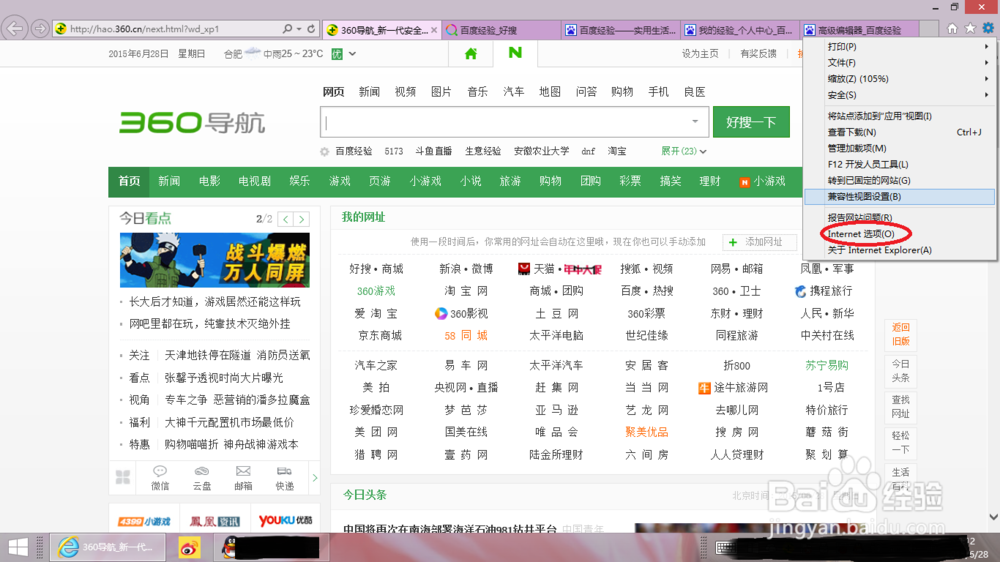
Task: Expand the hot searches 展开(23)
Action: [683, 151]
